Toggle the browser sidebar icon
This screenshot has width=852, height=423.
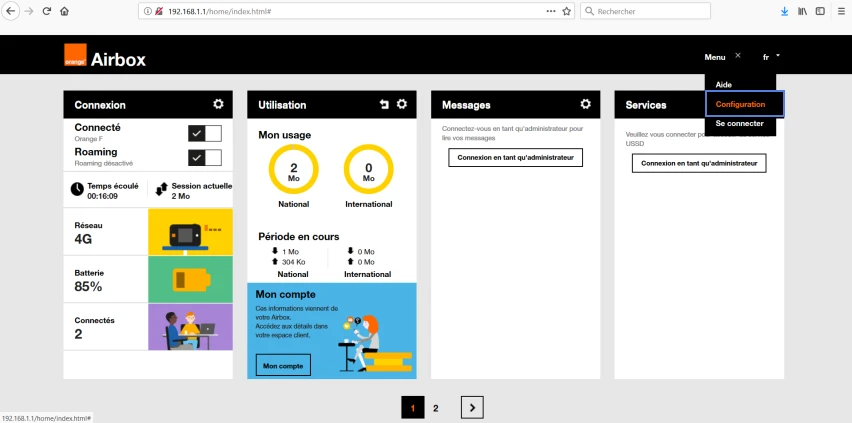(820, 11)
